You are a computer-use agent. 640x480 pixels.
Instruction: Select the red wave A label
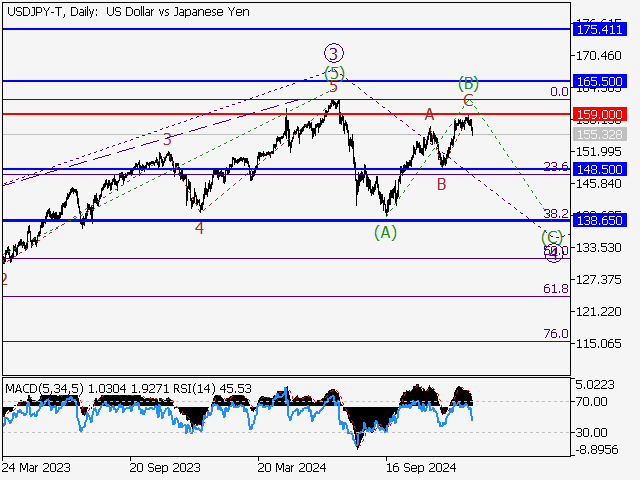point(429,115)
